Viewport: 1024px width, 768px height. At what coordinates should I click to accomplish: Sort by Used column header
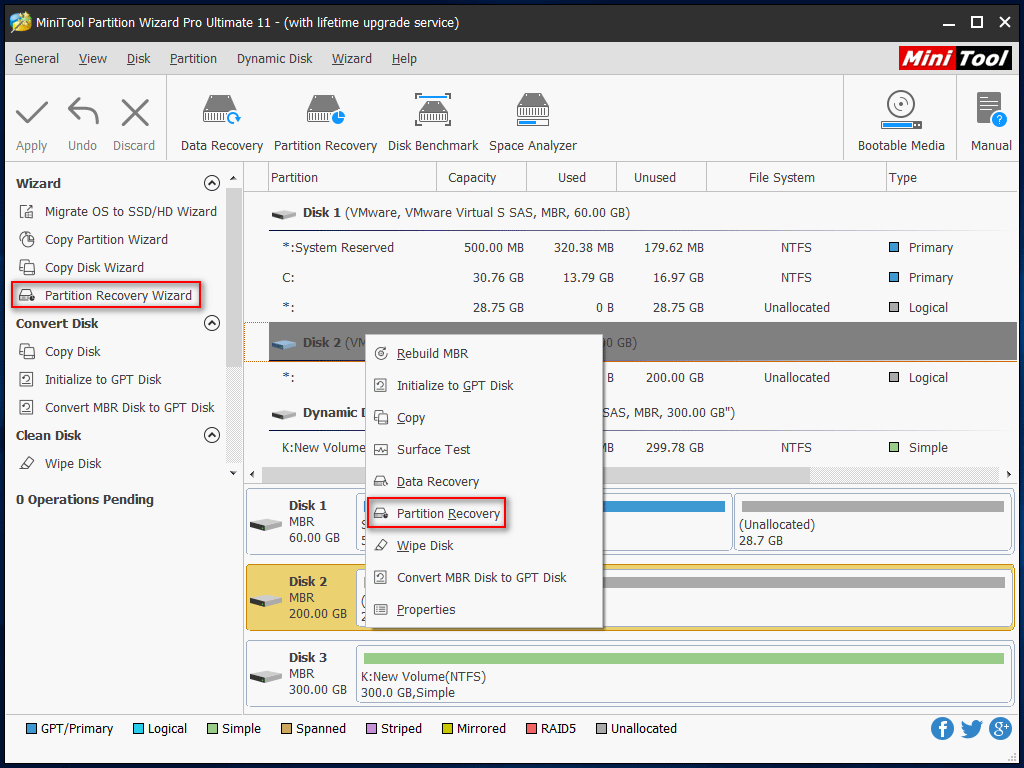click(x=571, y=178)
